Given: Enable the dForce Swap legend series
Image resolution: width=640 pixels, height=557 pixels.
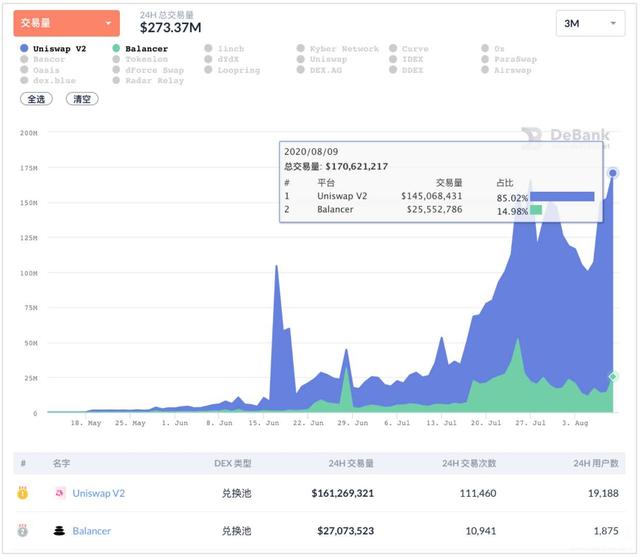Looking at the screenshot, I should coord(148,70).
